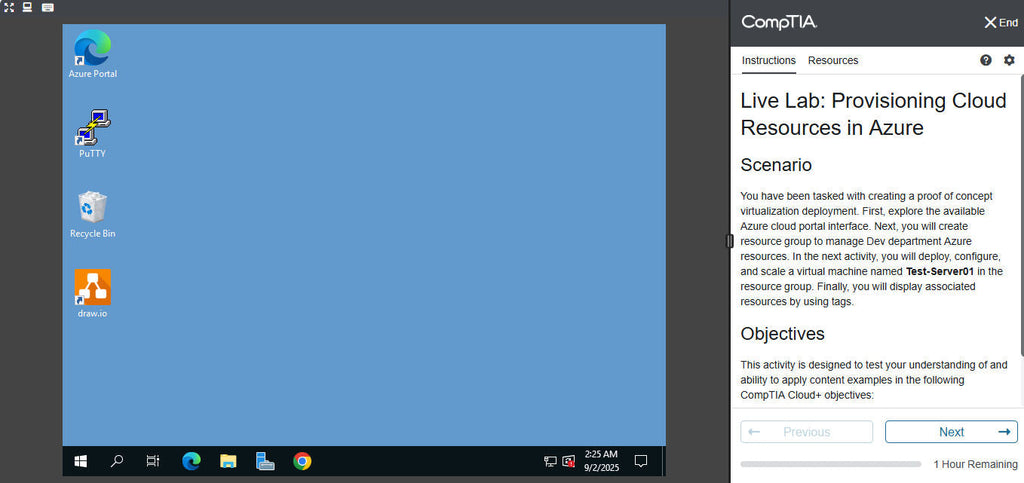Toggle fullscreen mode for the lab viewer

[9, 7]
